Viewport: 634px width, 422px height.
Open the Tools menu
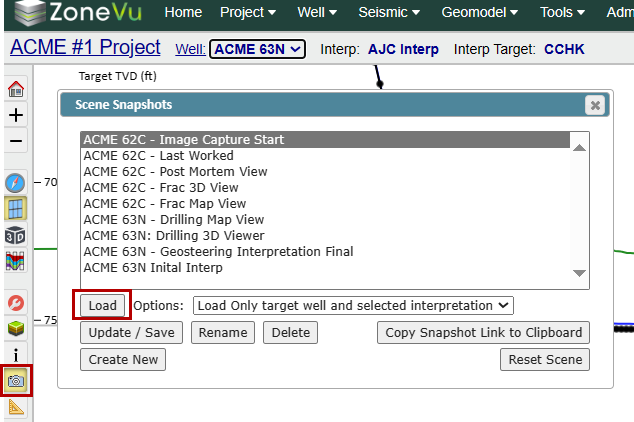562,13
